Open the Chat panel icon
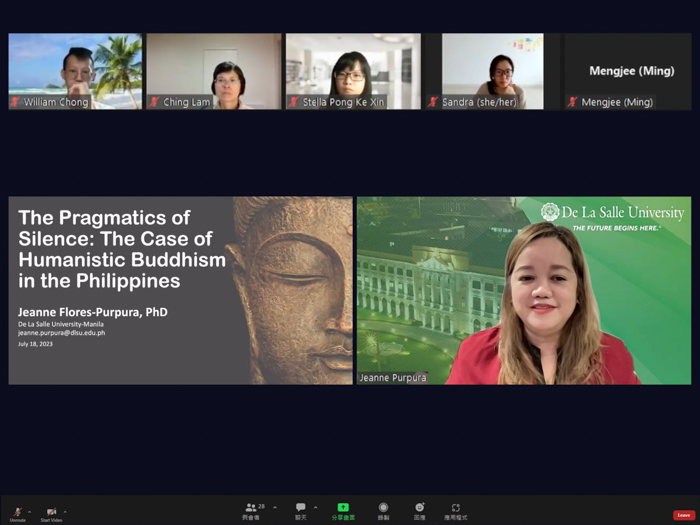Screen dimensions: 700x525 (300, 508)
